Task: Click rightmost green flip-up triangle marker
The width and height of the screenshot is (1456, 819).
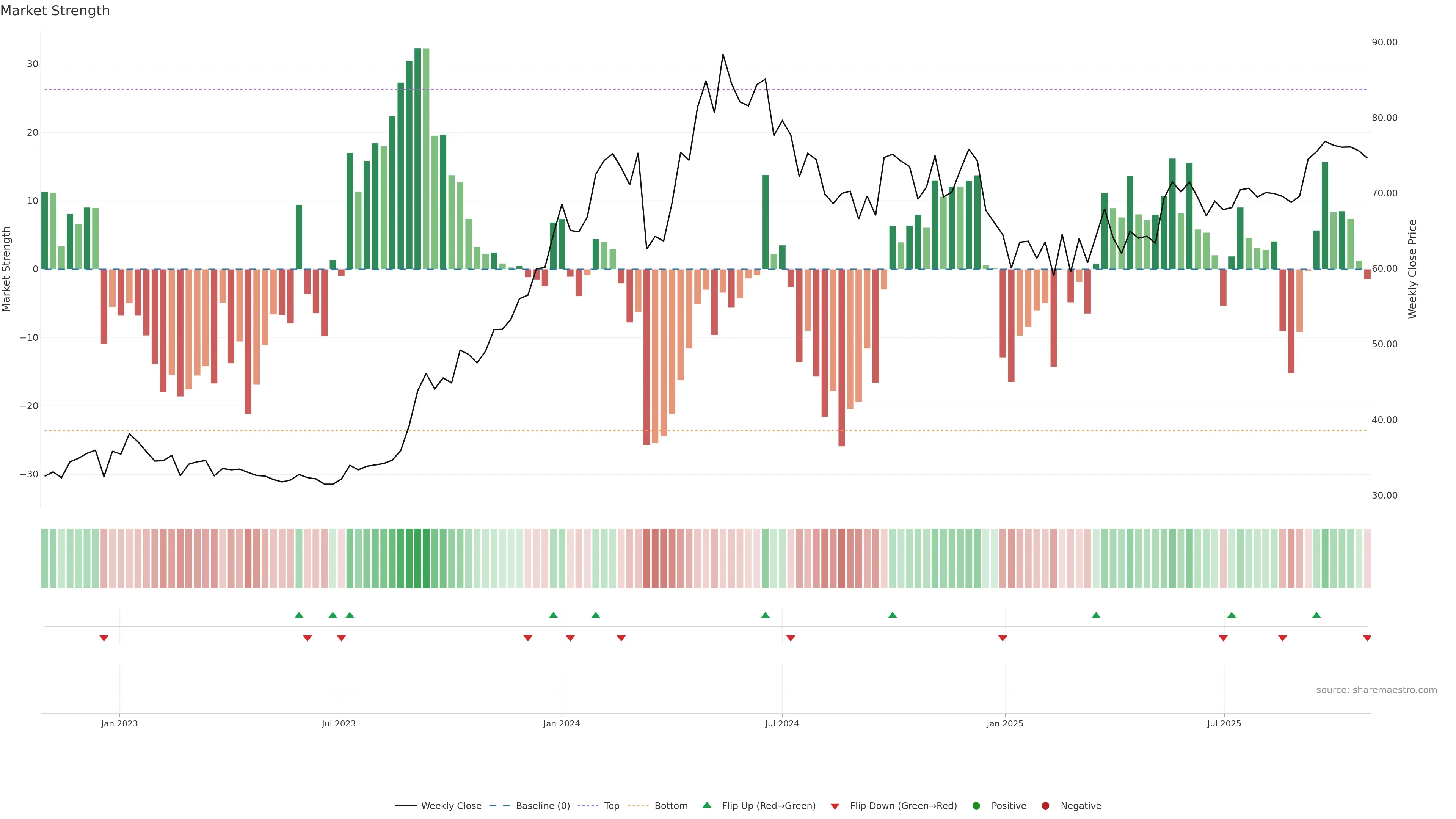Action: pyautogui.click(x=1316, y=615)
